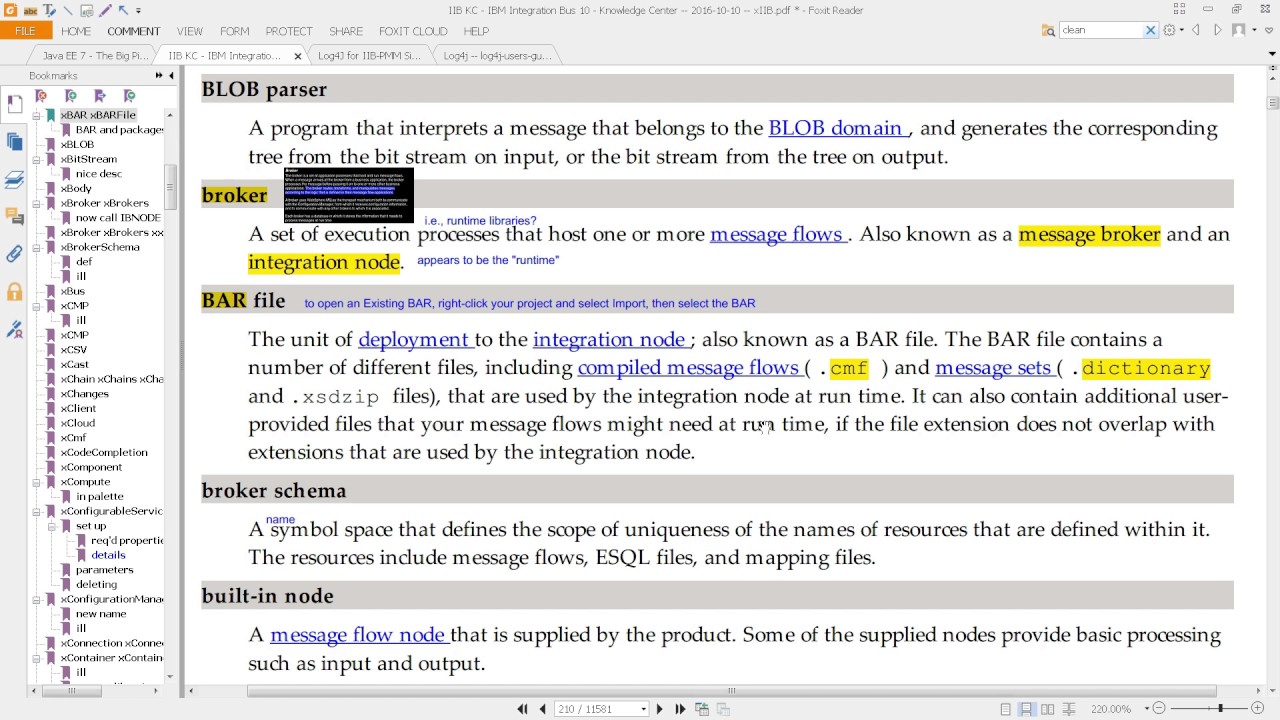The height and width of the screenshot is (720, 1280).
Task: Switch to the PROTECT ribbon tab
Action: pyautogui.click(x=289, y=31)
